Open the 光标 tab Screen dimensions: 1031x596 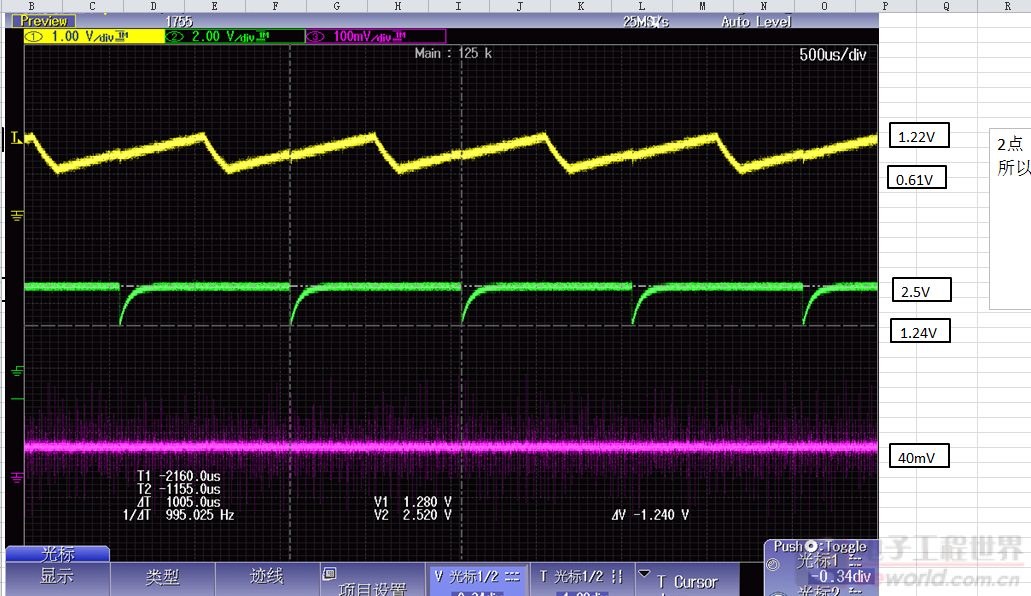58,554
